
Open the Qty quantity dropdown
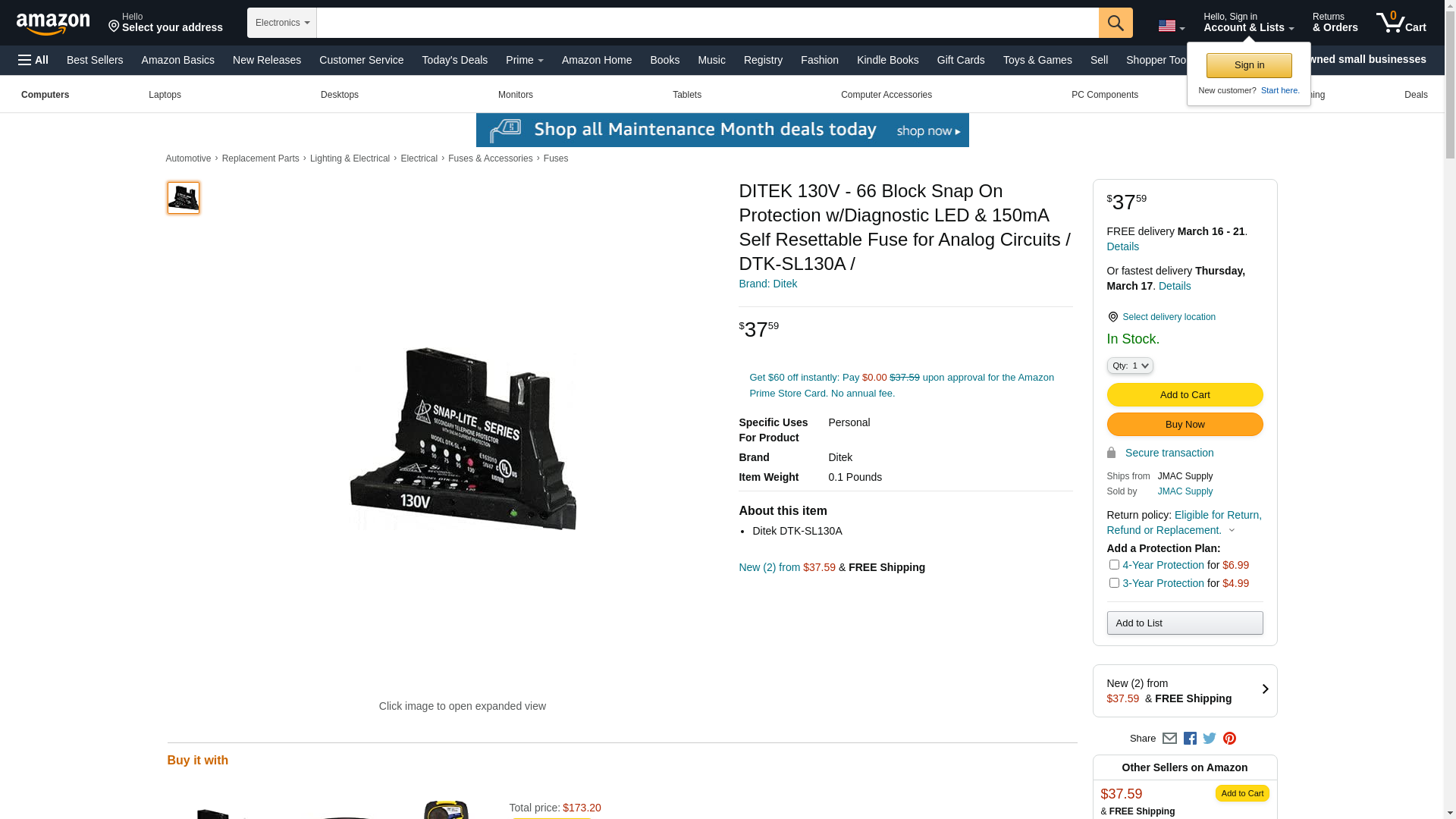tap(1129, 366)
